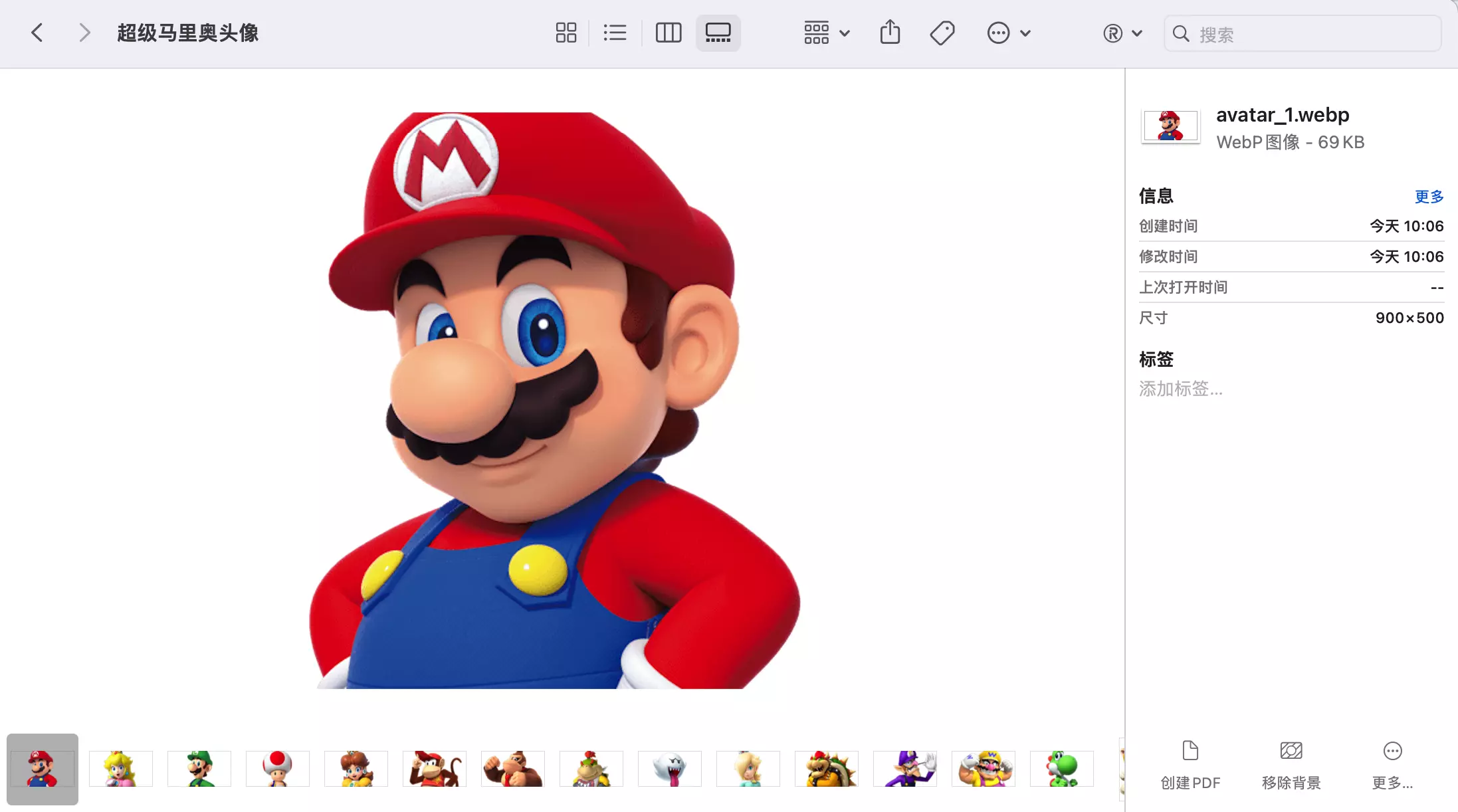Select the Princess Peach thumbnail
The width and height of the screenshot is (1458, 812).
tap(120, 769)
